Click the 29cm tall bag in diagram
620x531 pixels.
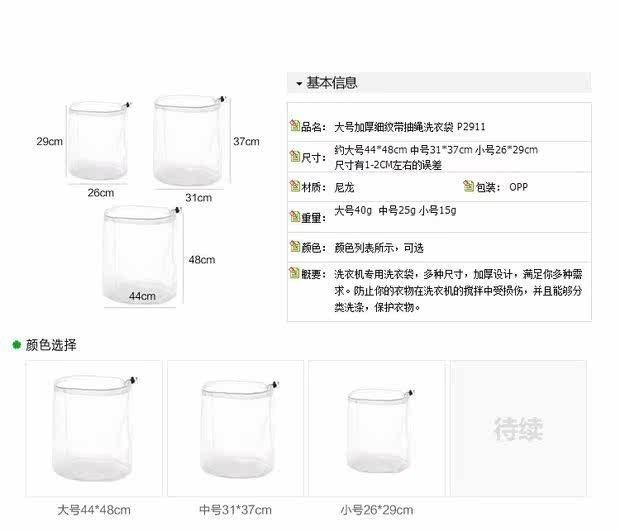point(98,141)
